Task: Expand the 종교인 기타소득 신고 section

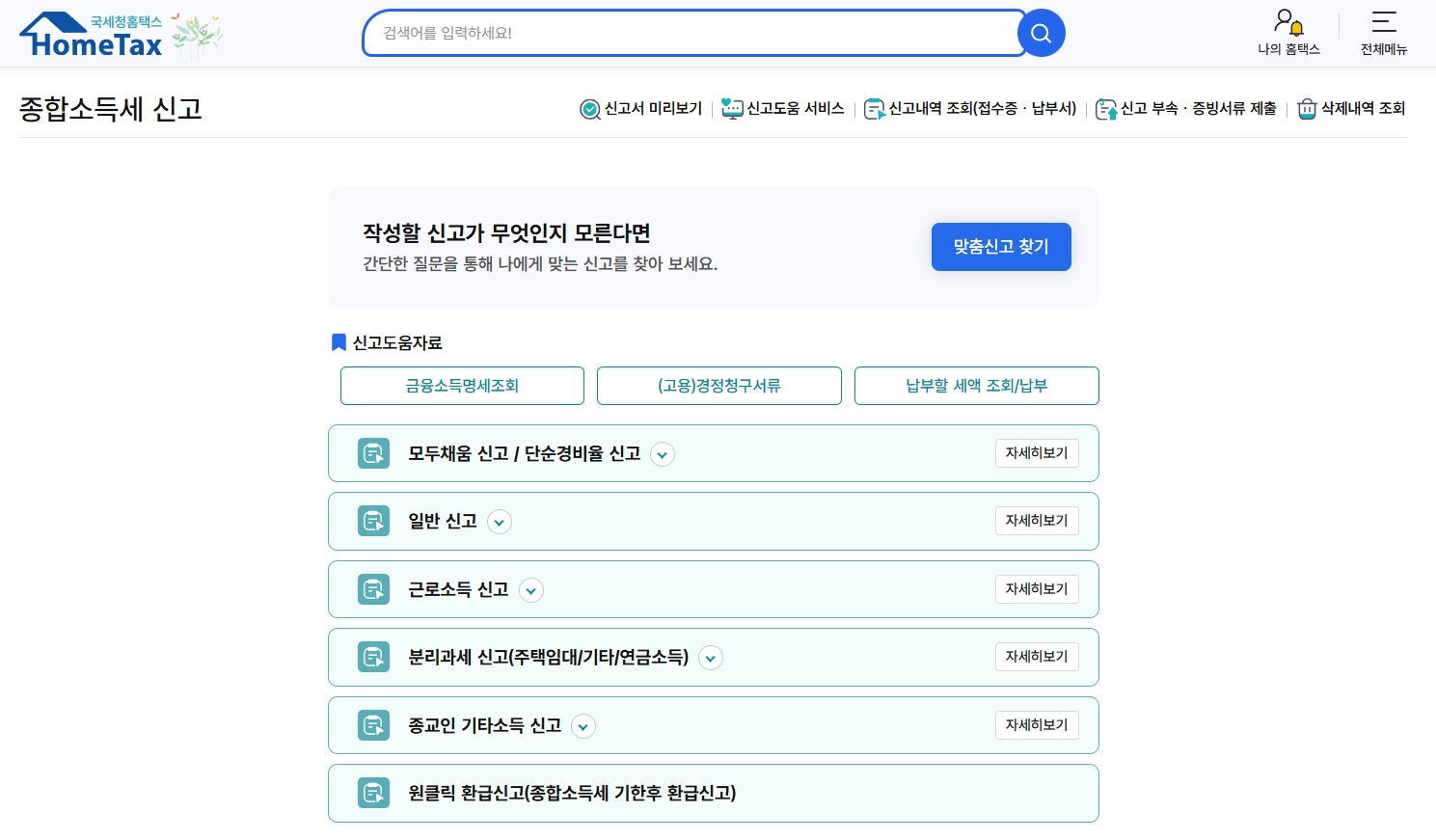Action: 583,726
